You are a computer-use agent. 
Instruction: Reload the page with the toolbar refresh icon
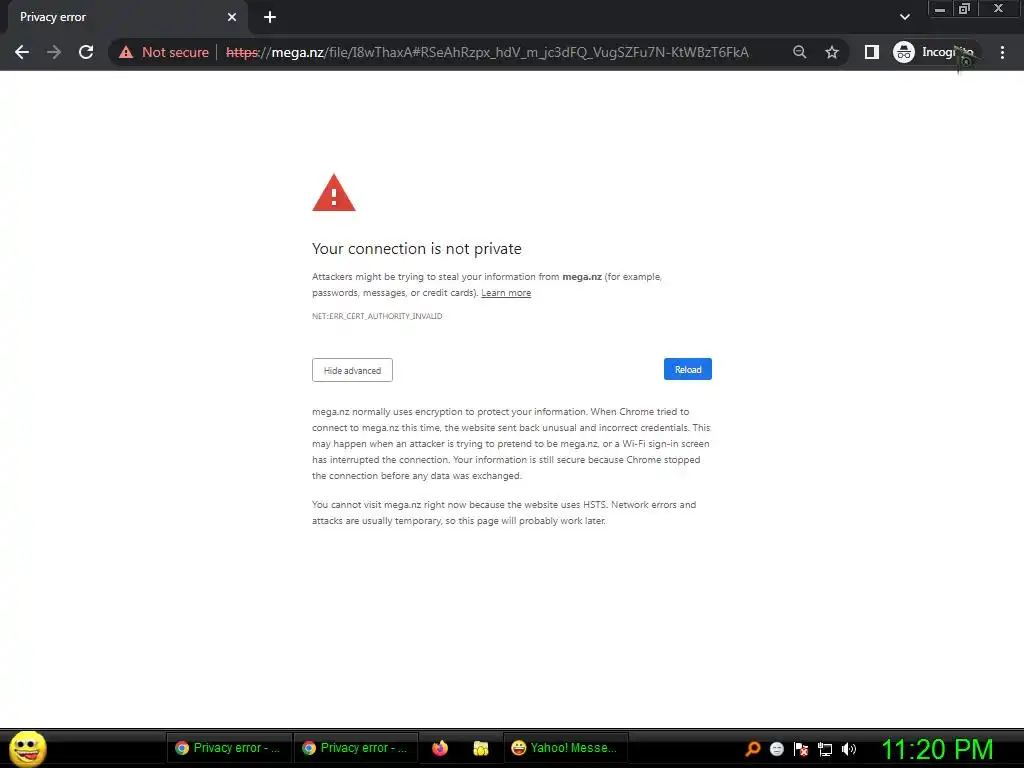86,52
